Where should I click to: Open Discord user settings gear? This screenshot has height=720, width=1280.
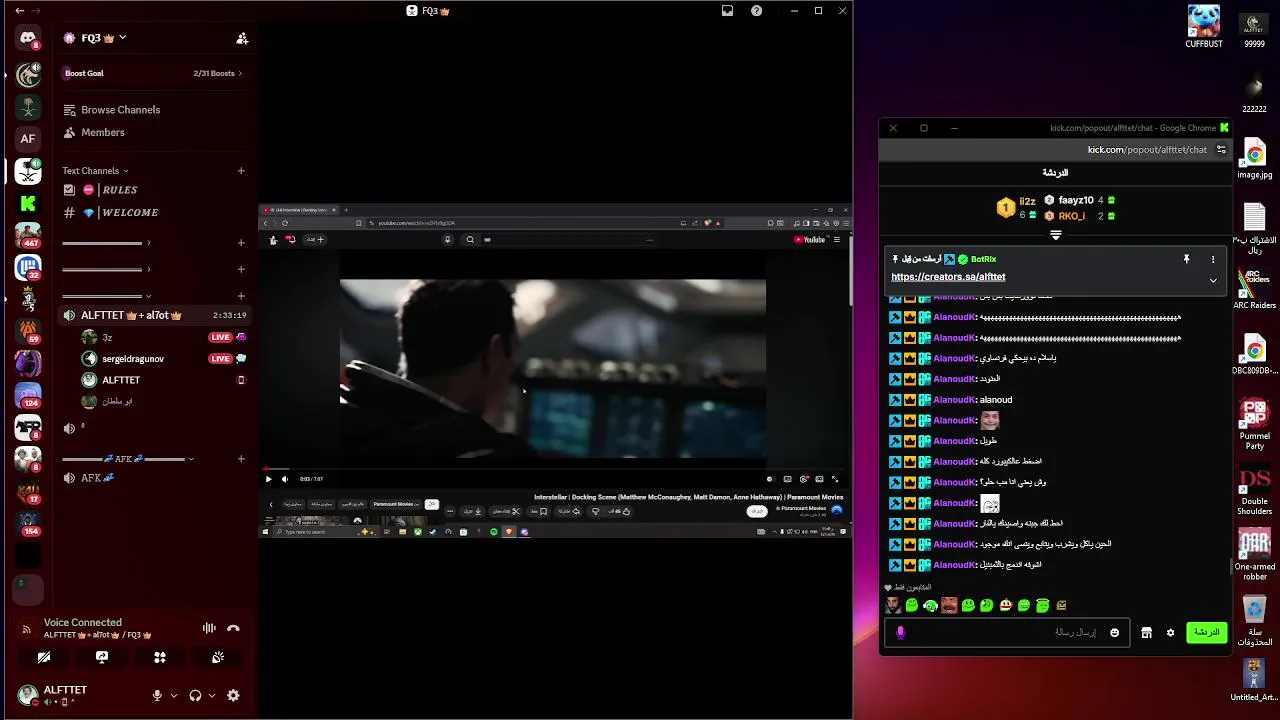[x=233, y=695]
